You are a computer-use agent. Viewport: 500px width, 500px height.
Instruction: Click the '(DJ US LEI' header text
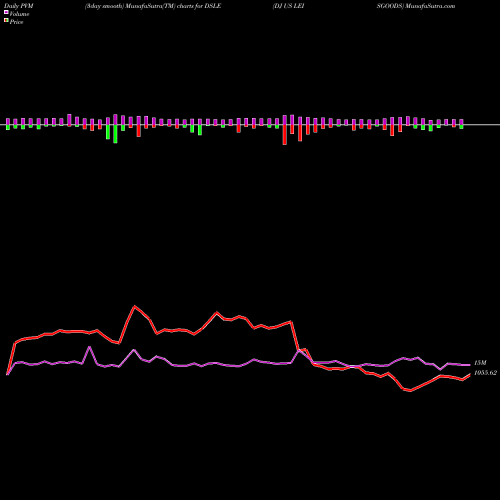pyautogui.click(x=289, y=6)
